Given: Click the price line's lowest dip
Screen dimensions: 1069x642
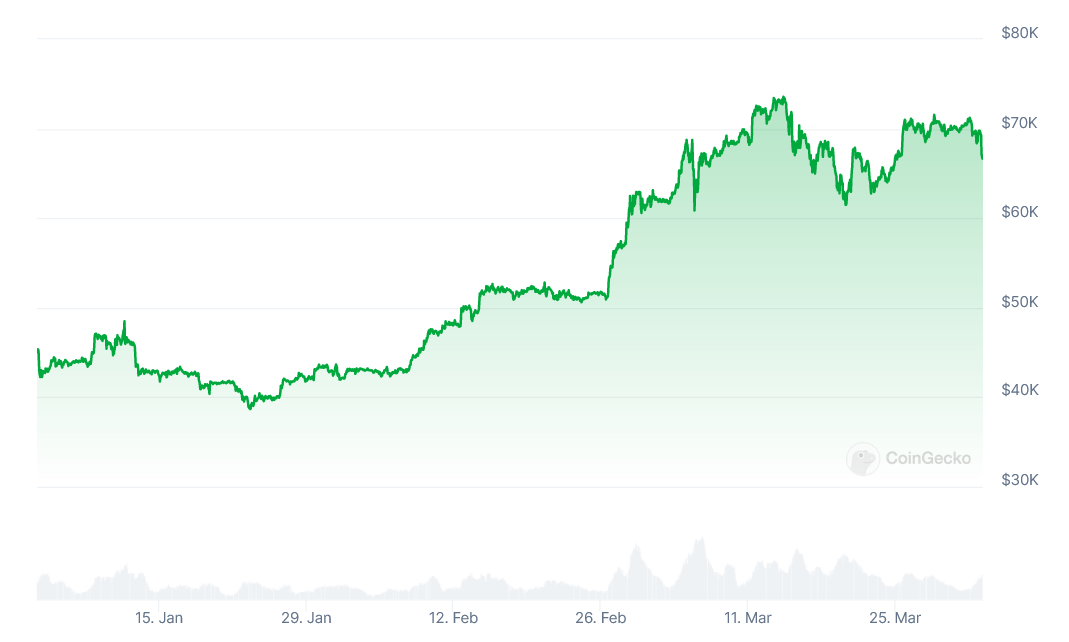Looking at the screenshot, I should (250, 408).
